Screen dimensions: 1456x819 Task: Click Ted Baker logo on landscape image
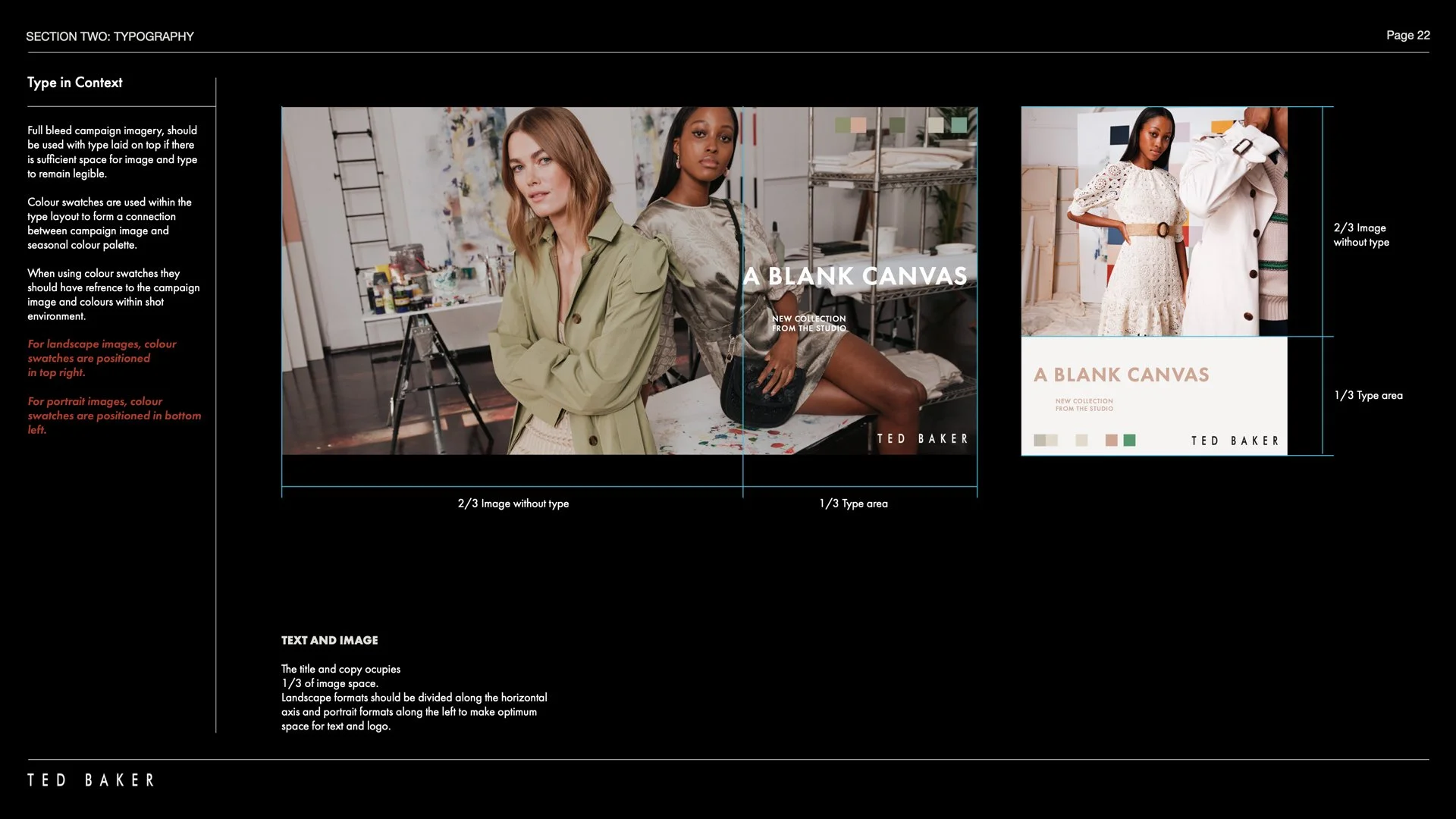click(x=922, y=439)
